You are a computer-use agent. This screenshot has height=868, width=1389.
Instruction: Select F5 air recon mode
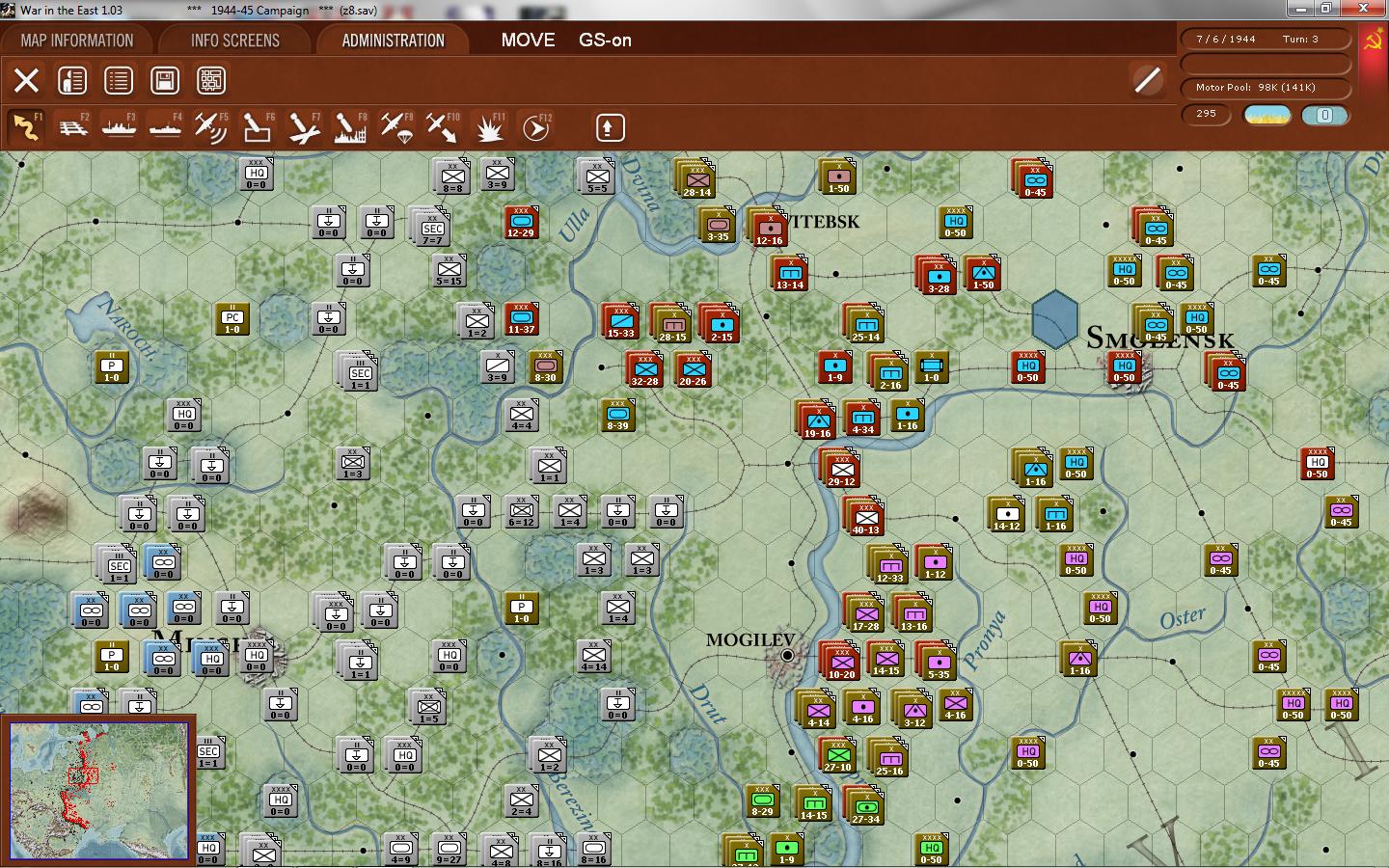click(211, 127)
